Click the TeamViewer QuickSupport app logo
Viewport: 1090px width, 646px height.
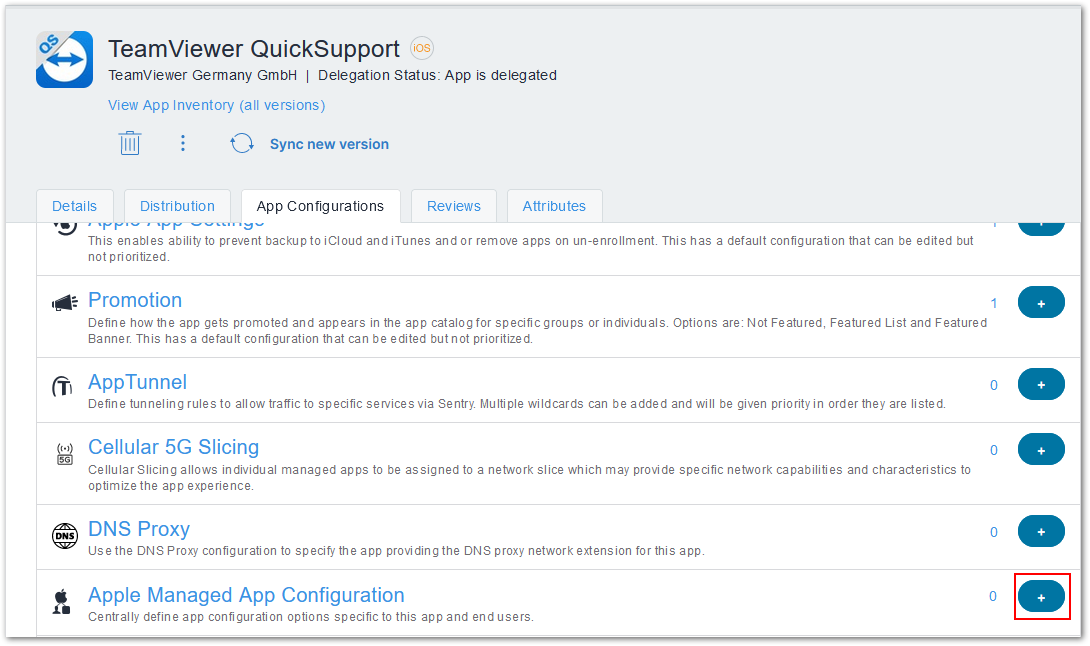(x=63, y=59)
